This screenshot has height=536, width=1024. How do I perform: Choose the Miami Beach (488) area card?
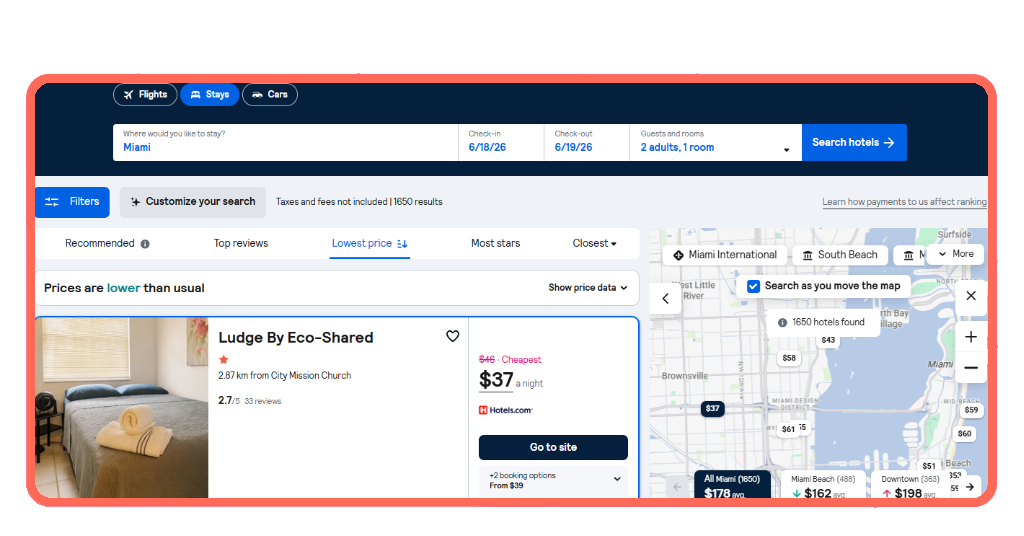tap(823, 485)
